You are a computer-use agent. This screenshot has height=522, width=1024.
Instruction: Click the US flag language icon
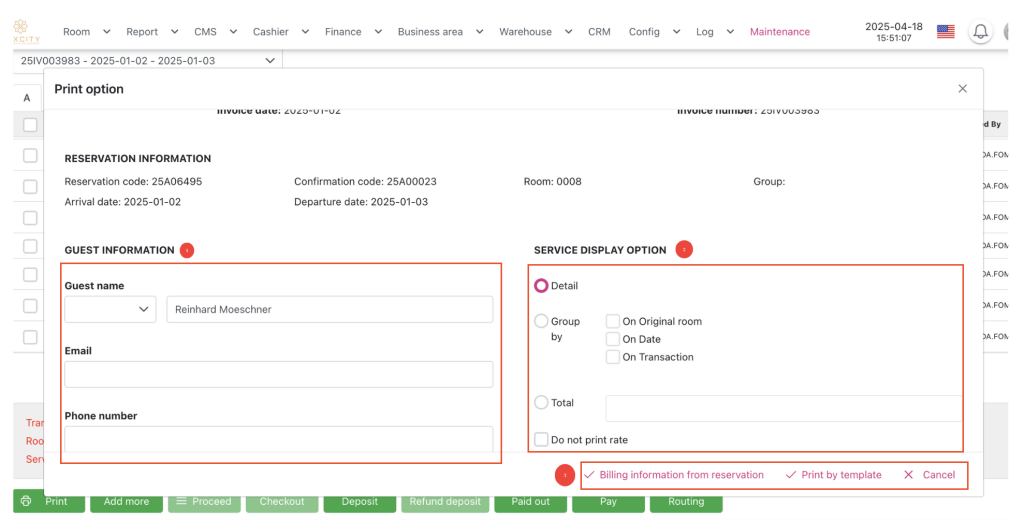pyautogui.click(x=945, y=32)
